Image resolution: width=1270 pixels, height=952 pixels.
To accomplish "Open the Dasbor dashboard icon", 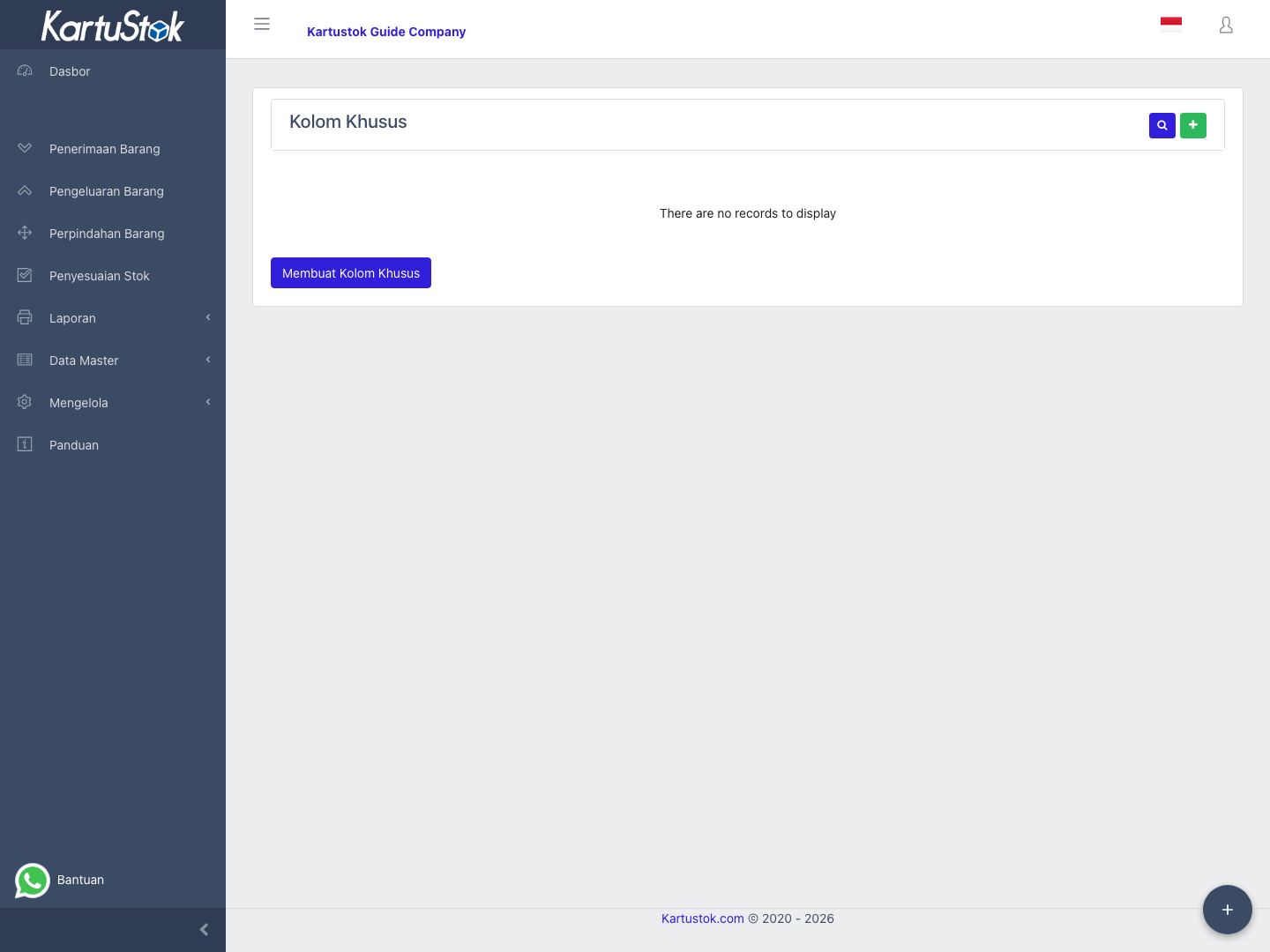I will pos(25,71).
